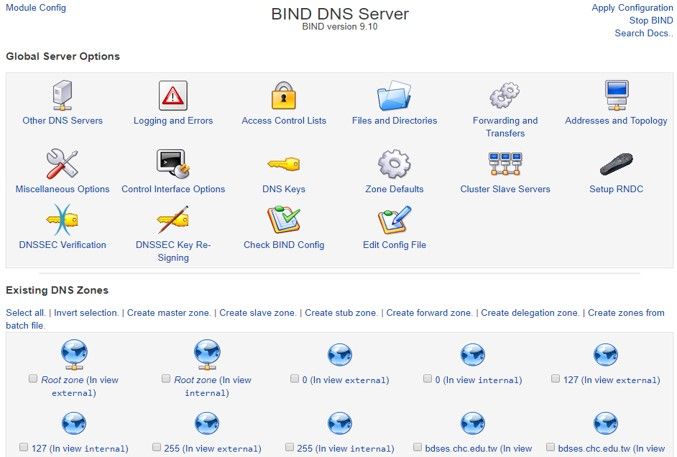Click the Setup RNDC remote icon
Image resolution: width=677 pixels, height=457 pixels.
pos(616,164)
